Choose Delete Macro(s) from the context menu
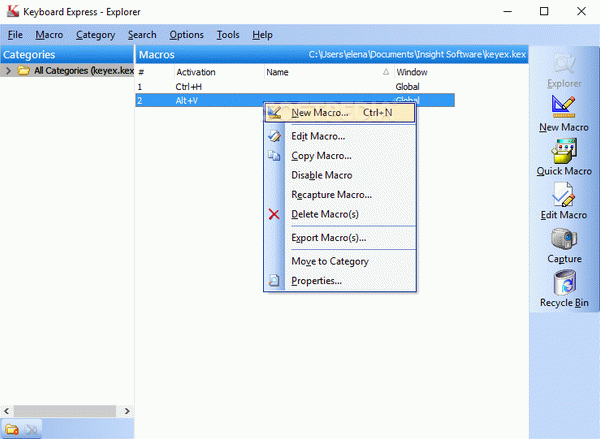 [x=340, y=214]
